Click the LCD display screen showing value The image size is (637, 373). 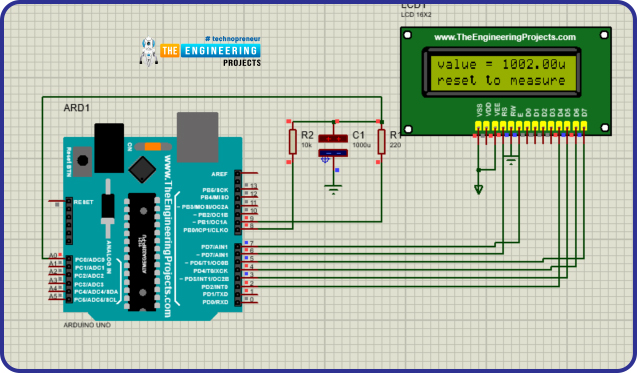click(x=502, y=73)
